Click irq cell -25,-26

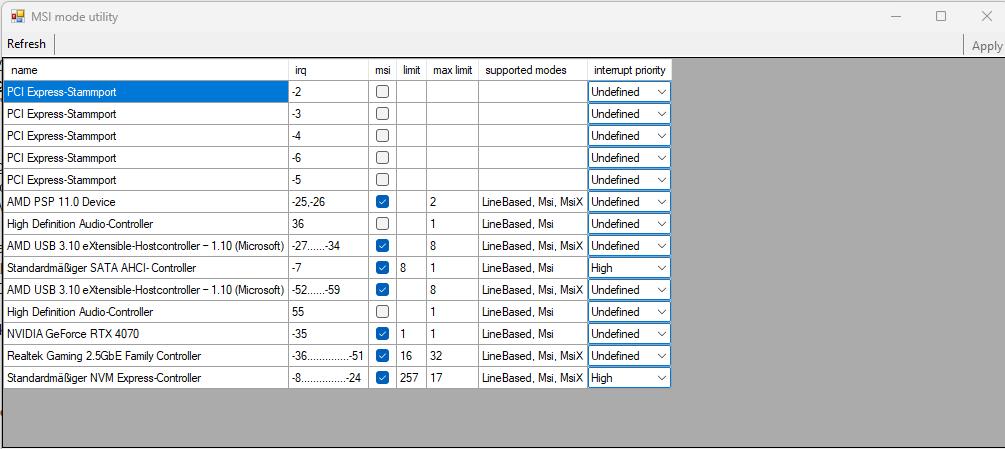coord(328,202)
